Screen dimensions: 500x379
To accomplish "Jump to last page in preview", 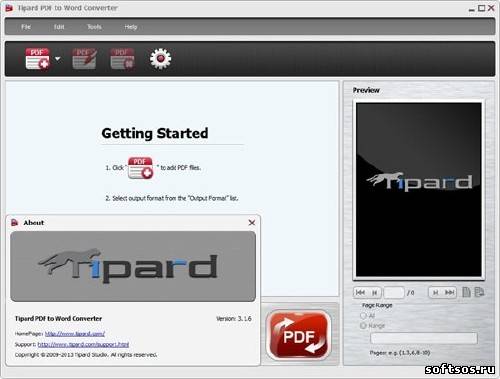I will pos(449,293).
